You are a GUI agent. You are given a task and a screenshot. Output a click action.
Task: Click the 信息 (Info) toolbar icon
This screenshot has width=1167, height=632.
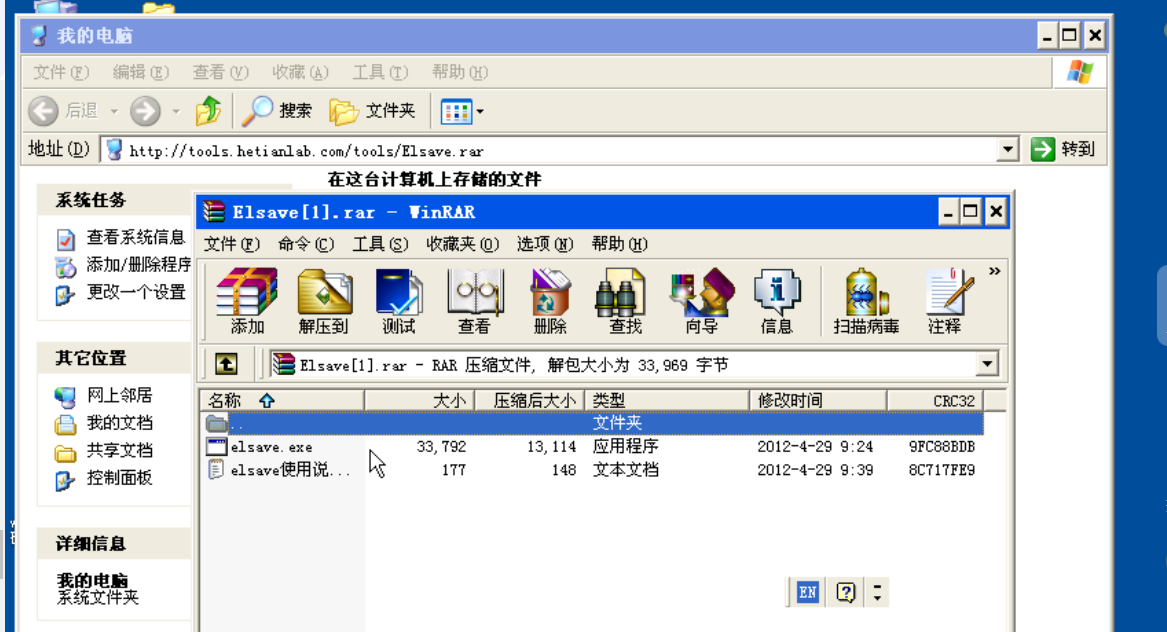click(x=776, y=301)
